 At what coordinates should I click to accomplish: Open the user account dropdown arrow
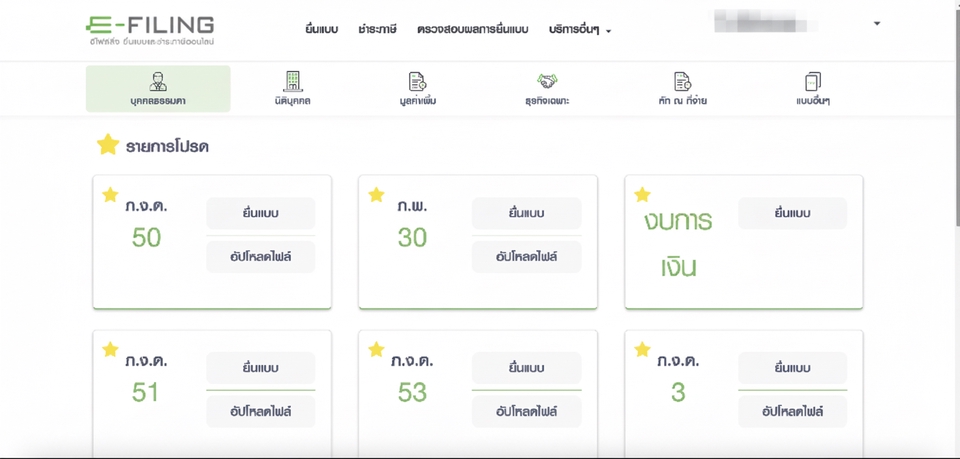click(877, 24)
